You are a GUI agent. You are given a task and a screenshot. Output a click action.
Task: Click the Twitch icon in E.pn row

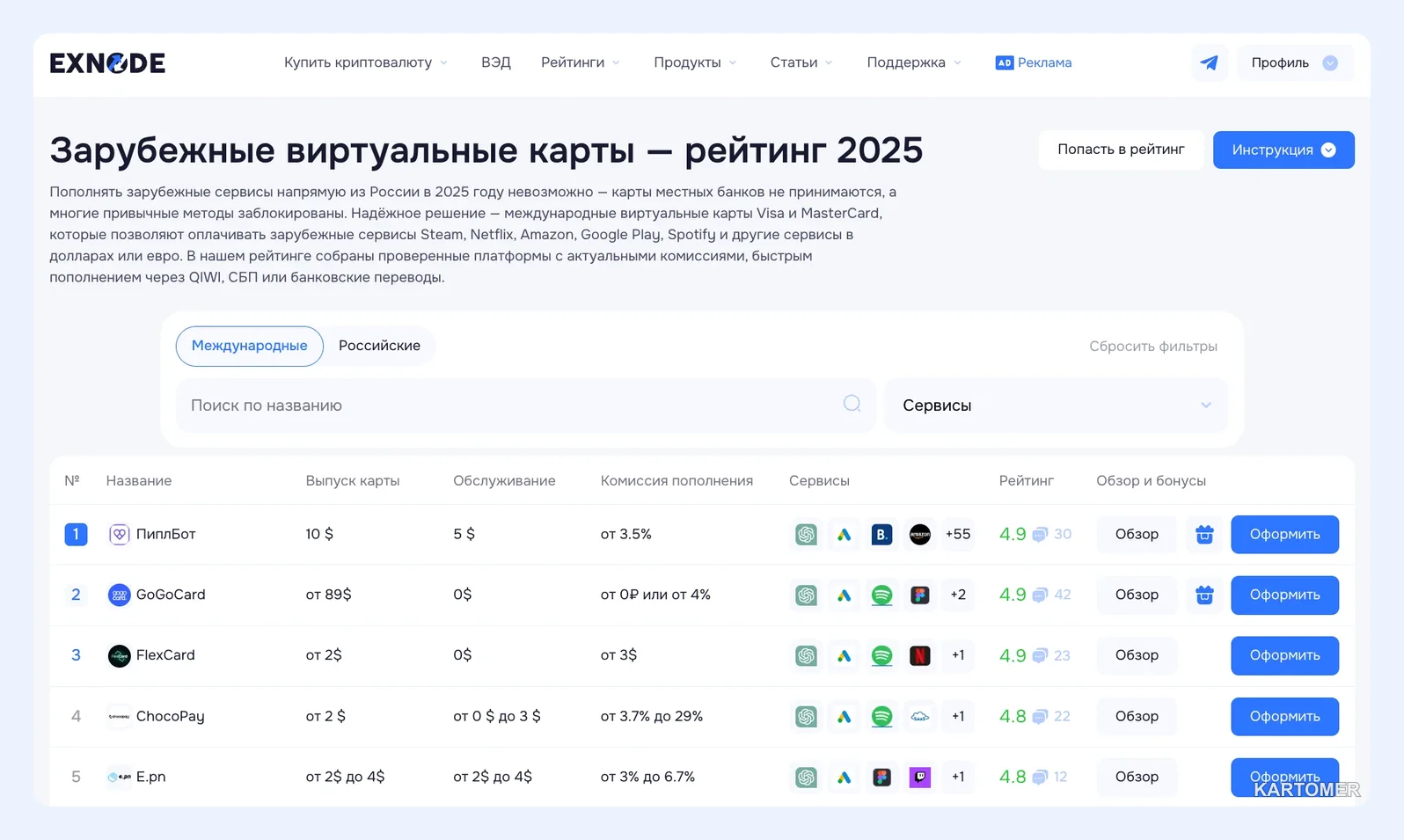click(920, 777)
